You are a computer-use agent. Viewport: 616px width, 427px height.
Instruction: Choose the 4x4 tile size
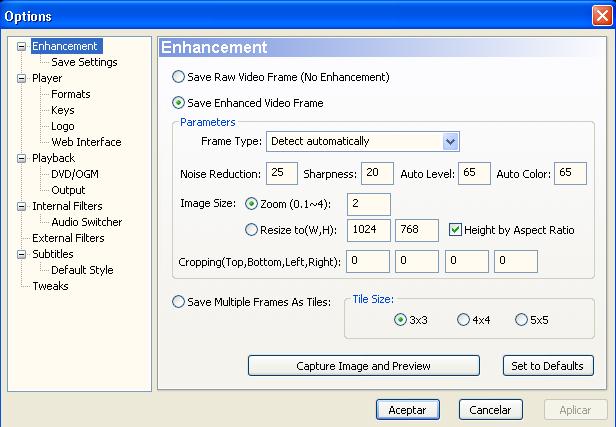(x=463, y=320)
